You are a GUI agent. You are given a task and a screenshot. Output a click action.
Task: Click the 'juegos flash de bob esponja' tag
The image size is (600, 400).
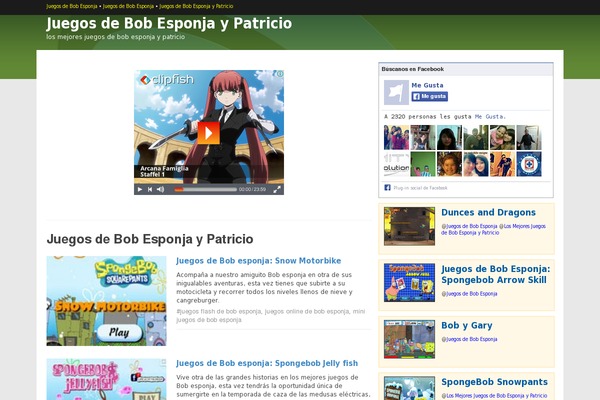(219, 311)
